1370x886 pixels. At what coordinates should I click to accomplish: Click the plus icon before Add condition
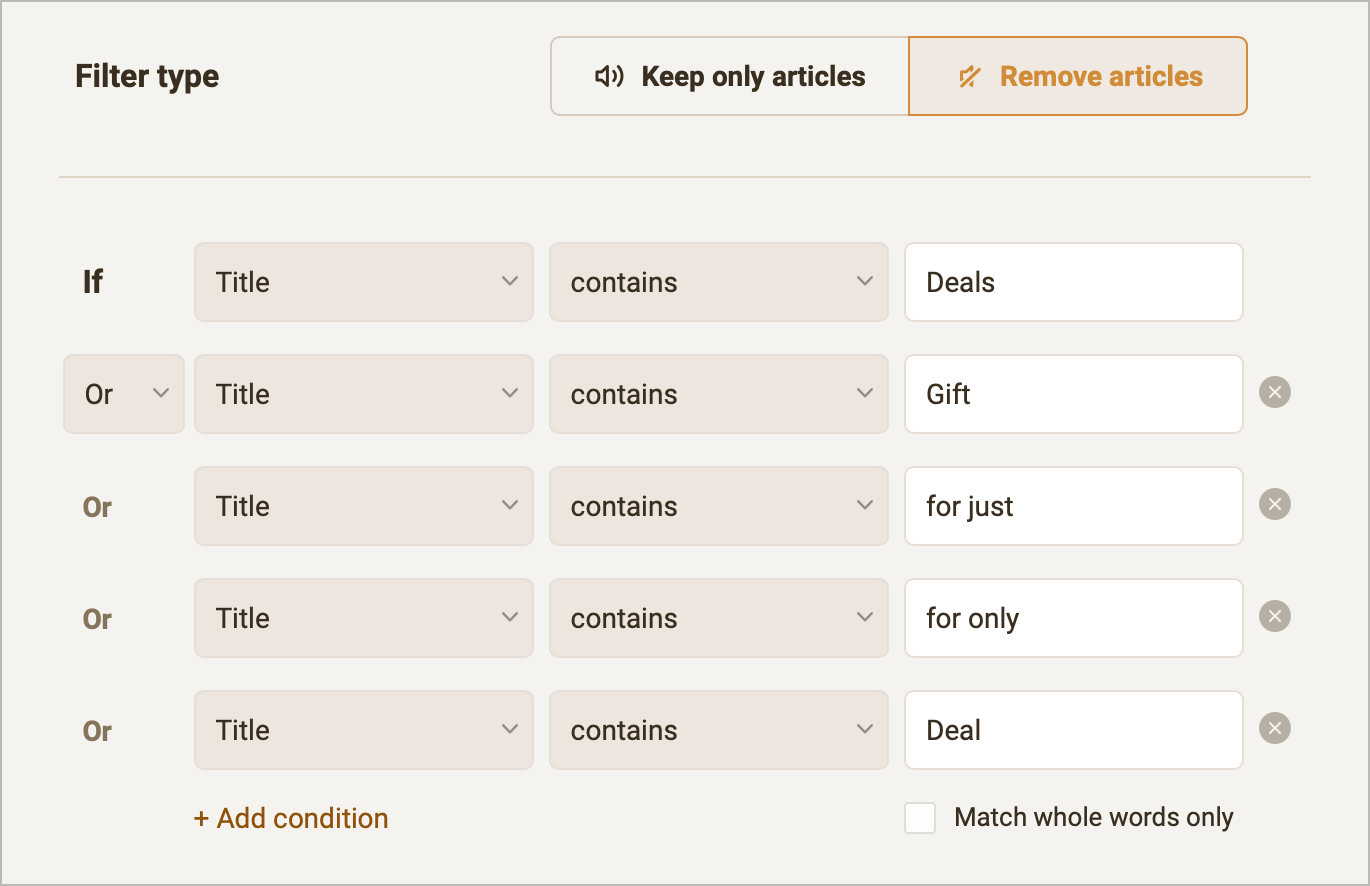coord(200,818)
